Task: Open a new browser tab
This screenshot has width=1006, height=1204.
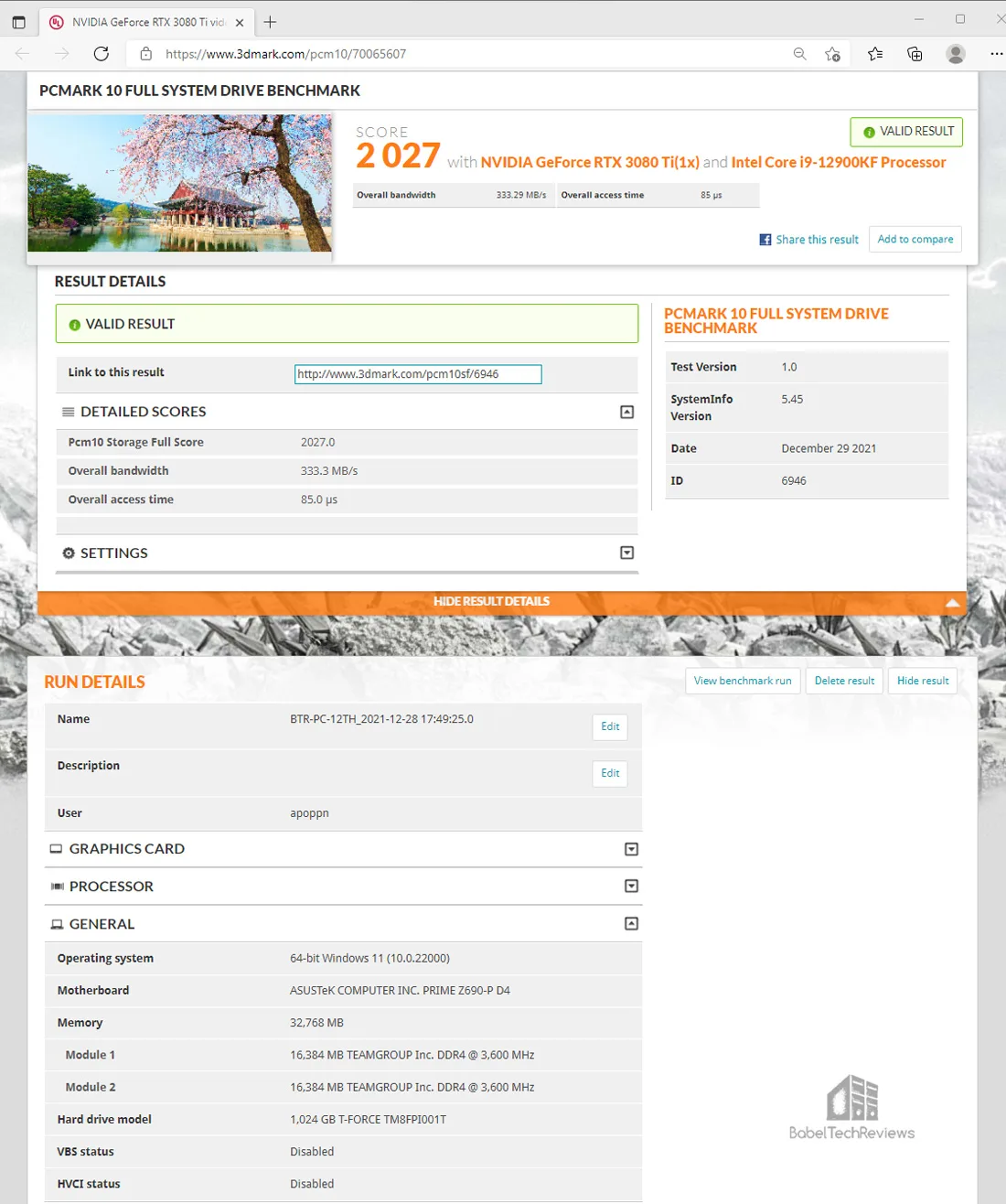Action: point(270,22)
